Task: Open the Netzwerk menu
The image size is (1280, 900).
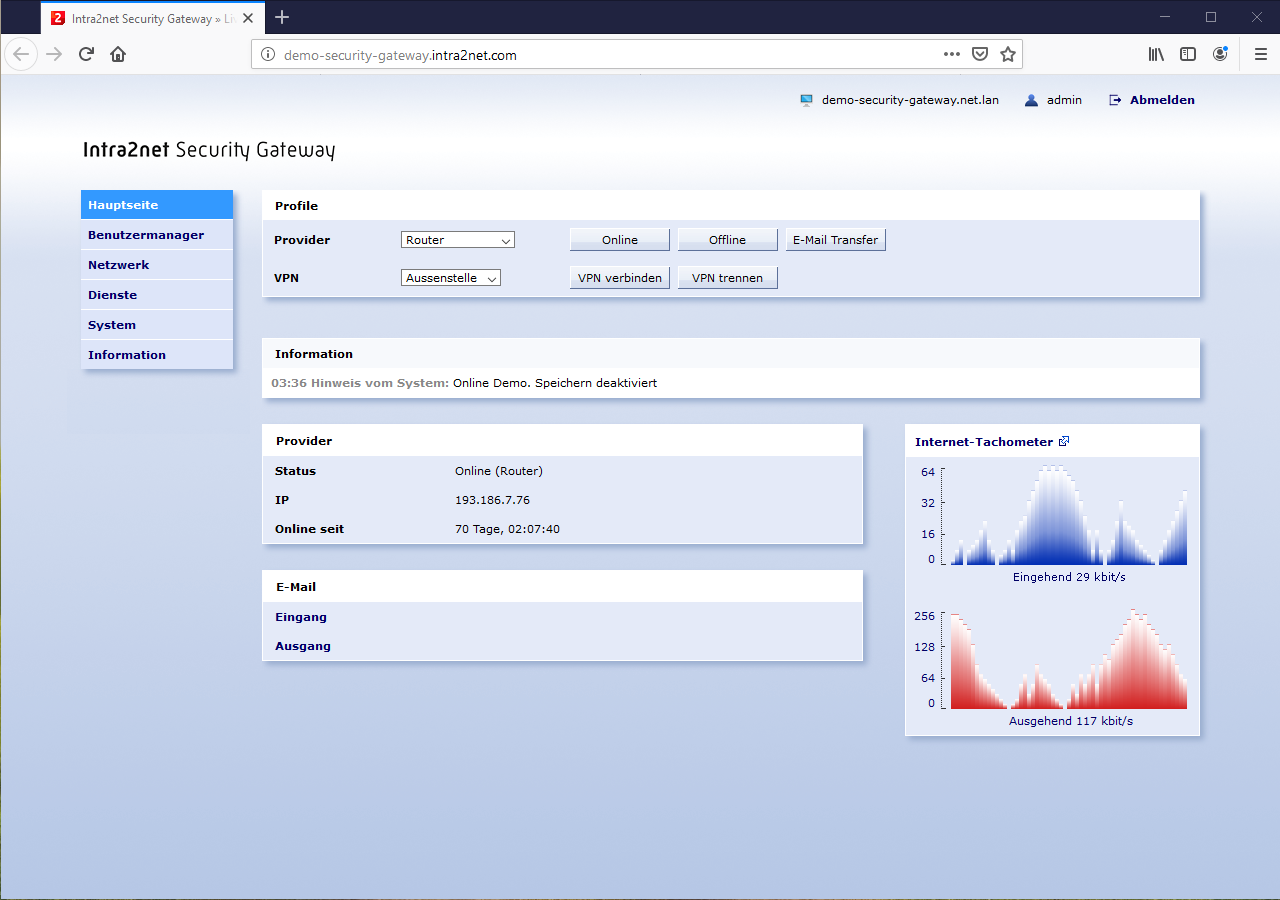Action: [x=157, y=265]
